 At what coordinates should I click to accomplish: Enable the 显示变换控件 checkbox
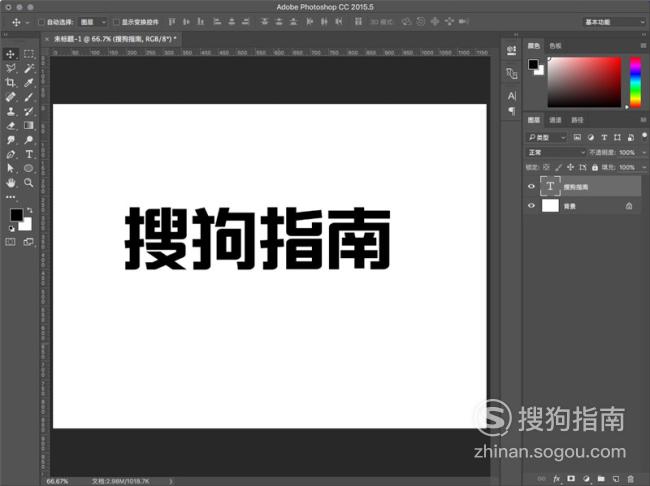click(116, 22)
